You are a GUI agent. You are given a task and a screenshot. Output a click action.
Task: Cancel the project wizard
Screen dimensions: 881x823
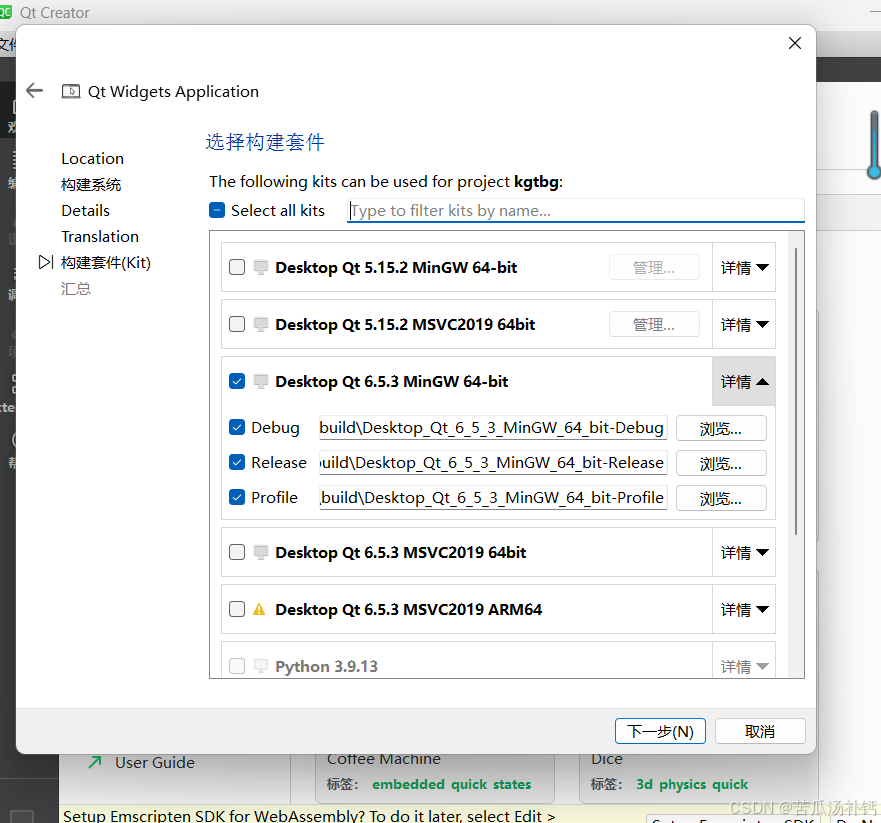[x=760, y=731]
